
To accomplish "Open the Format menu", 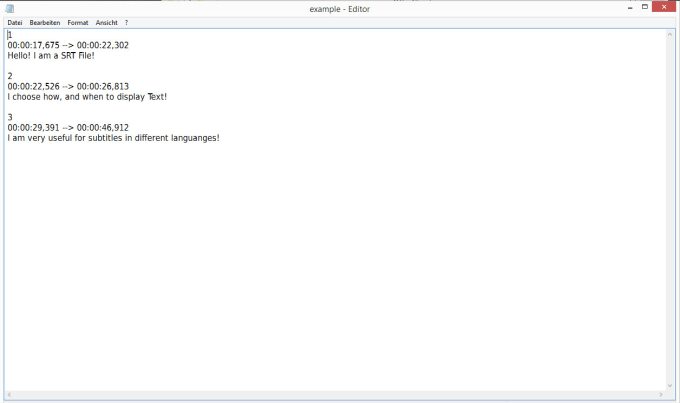I will (78, 22).
